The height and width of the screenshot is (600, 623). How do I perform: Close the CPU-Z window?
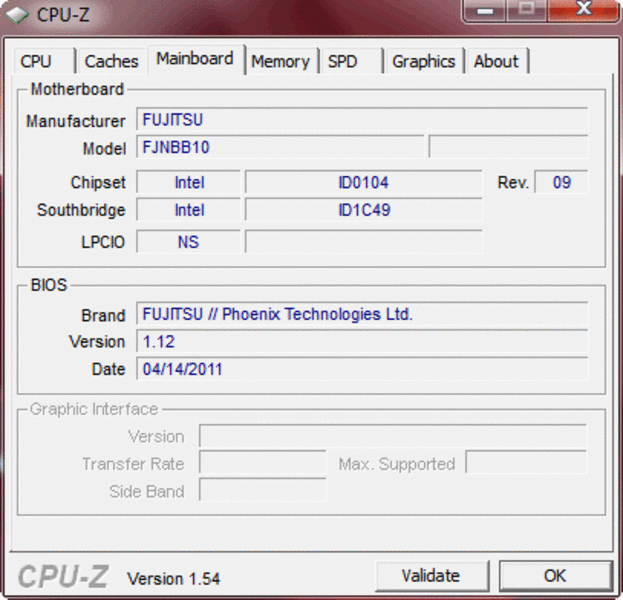[584, 10]
